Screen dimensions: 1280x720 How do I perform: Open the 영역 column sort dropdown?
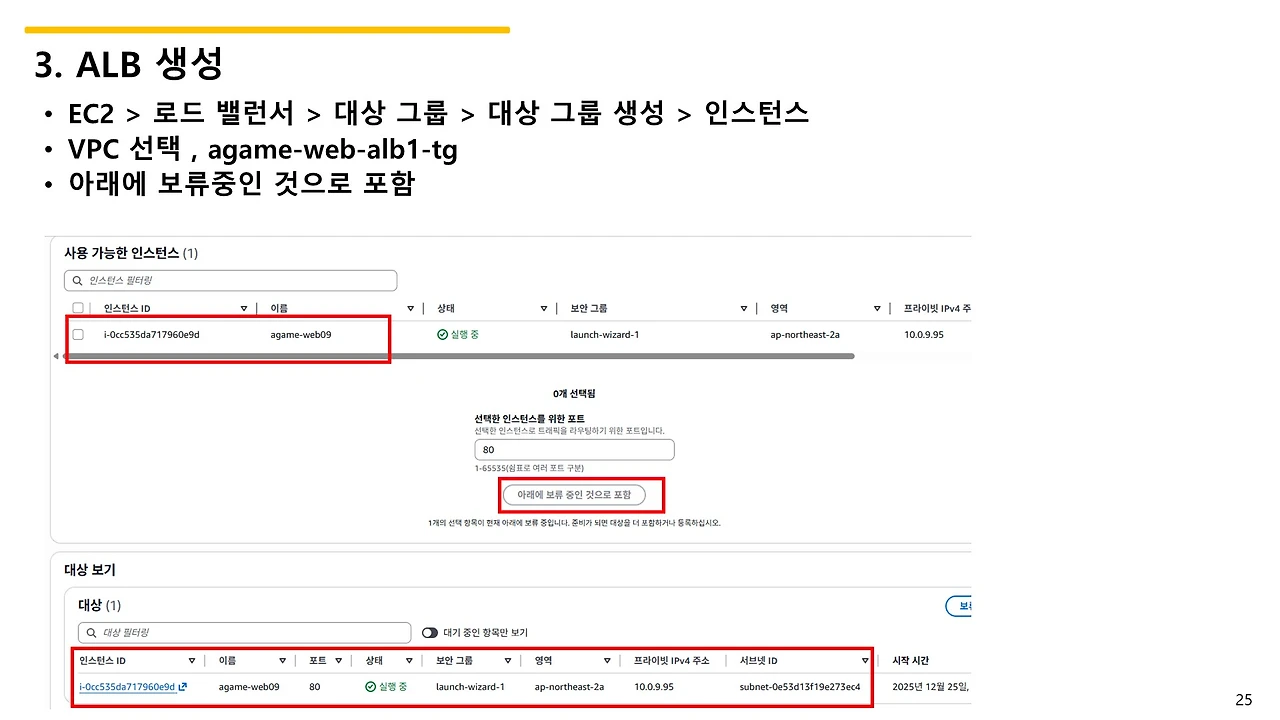click(877, 307)
